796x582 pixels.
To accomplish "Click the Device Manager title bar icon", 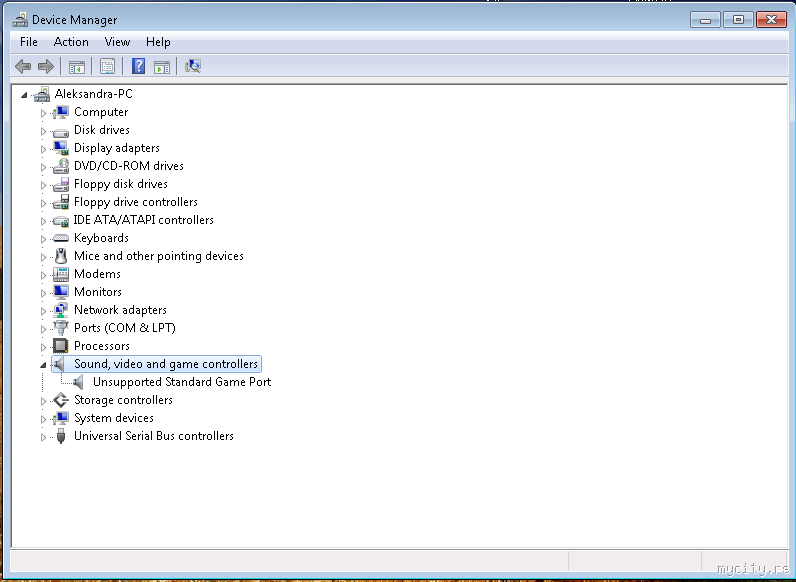I will 20,20.
